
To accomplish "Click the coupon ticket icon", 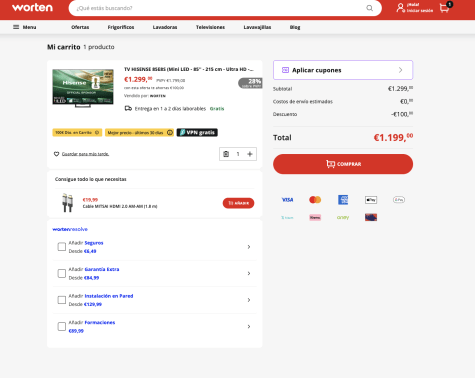I will tap(285, 70).
